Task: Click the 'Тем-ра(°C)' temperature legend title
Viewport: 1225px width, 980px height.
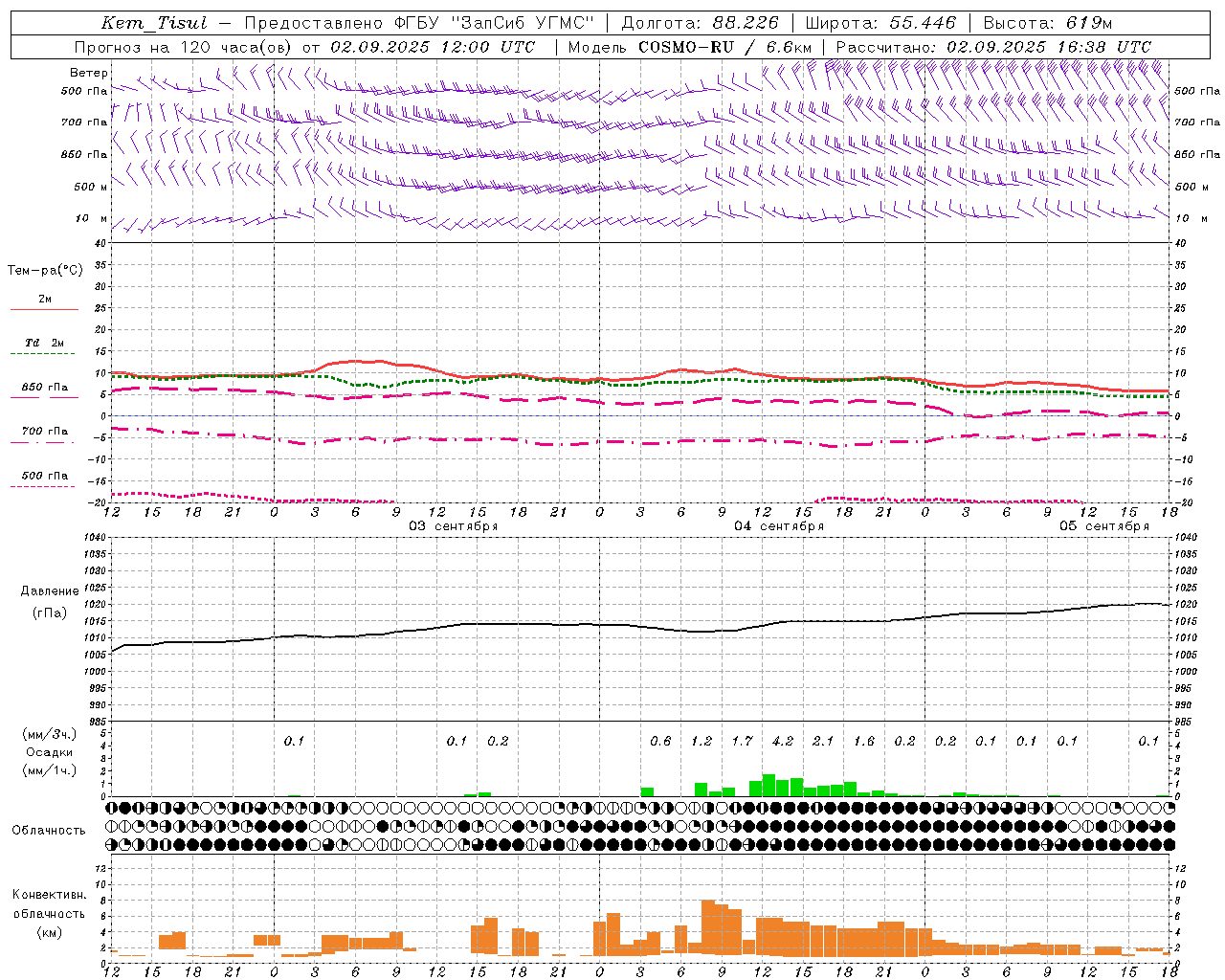Action: coord(45,271)
